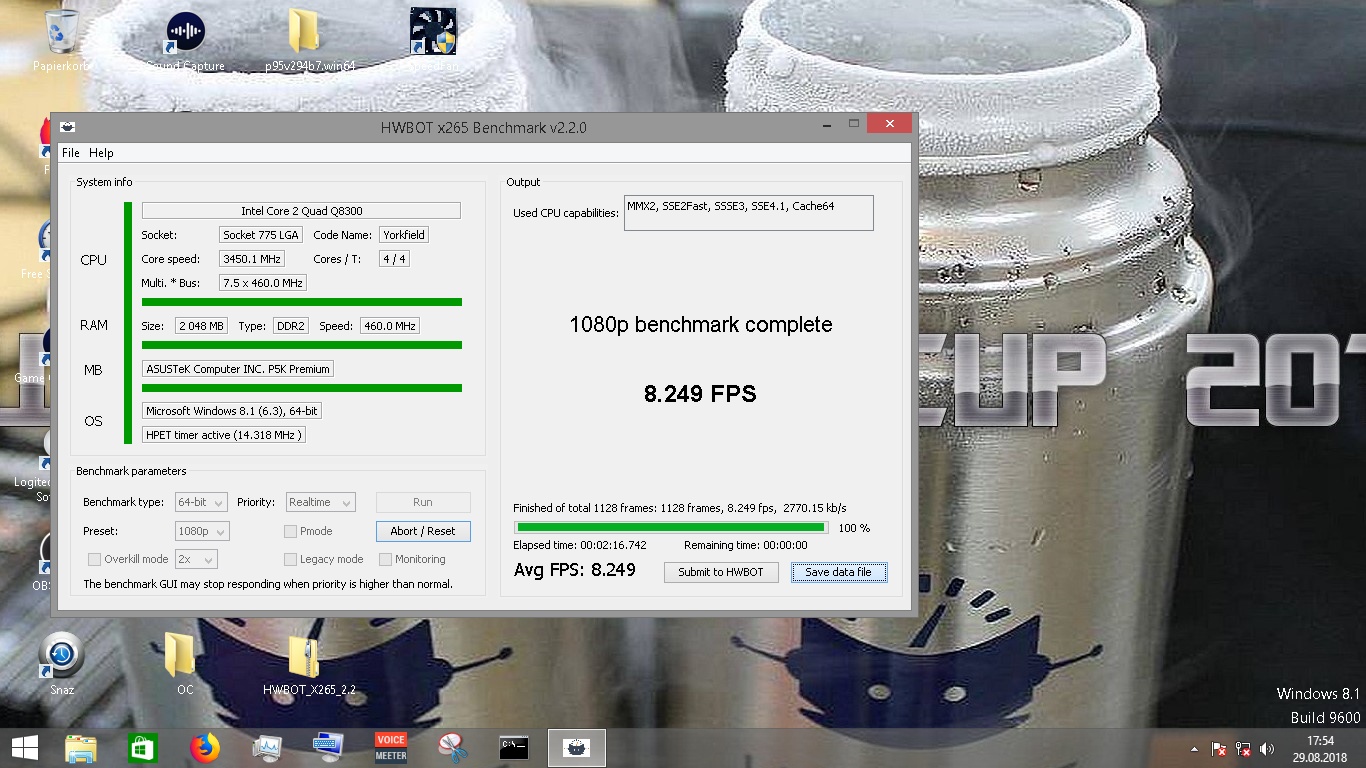Open the network status tray icon

pos(1243,748)
